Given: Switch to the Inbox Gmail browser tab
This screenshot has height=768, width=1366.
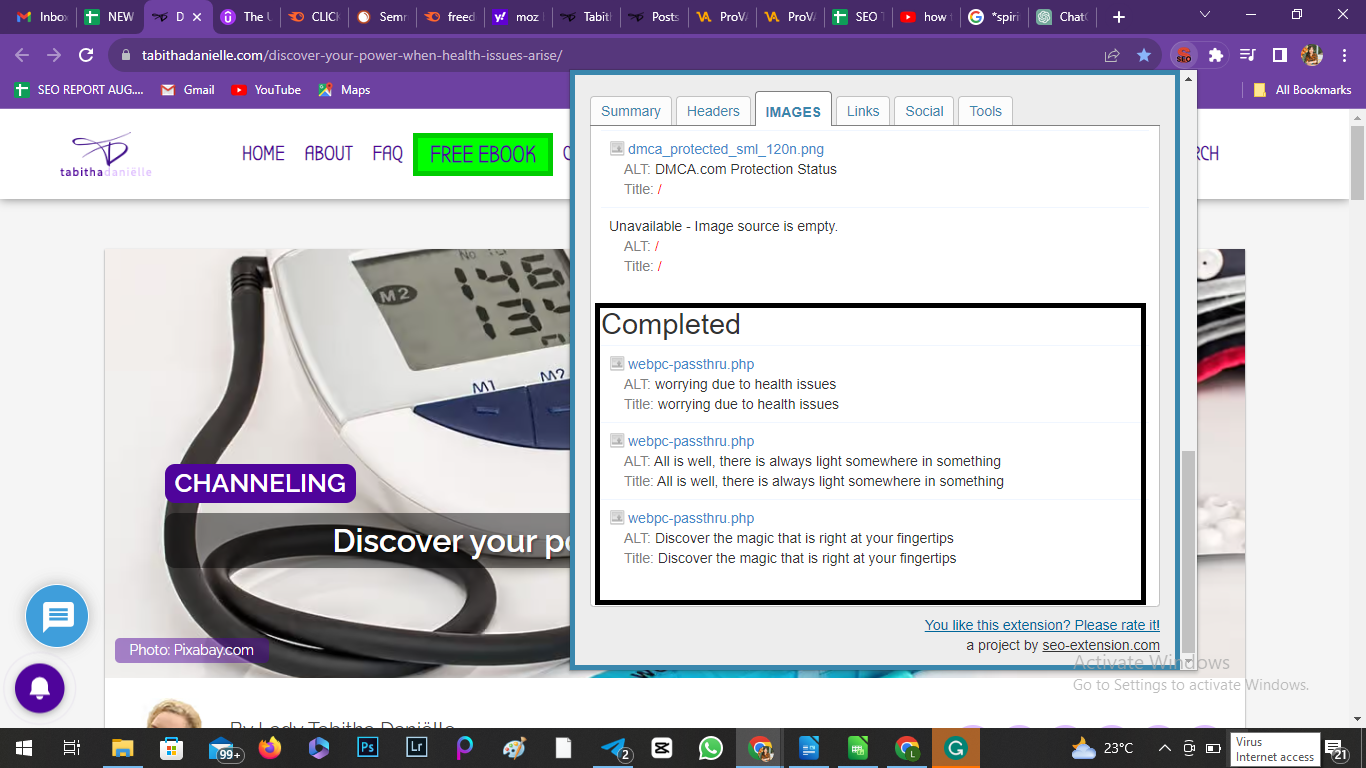Looking at the screenshot, I should pos(41,17).
